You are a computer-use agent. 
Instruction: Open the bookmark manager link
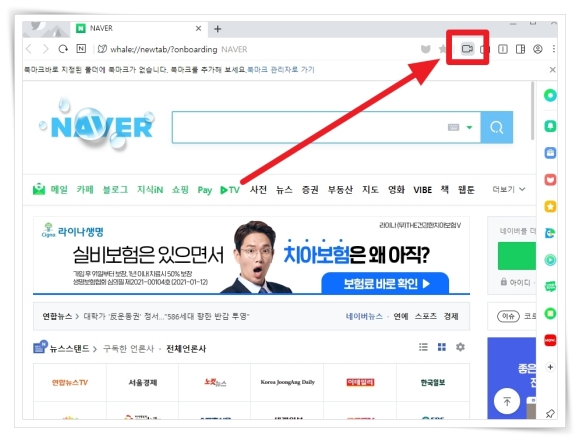pos(281,70)
